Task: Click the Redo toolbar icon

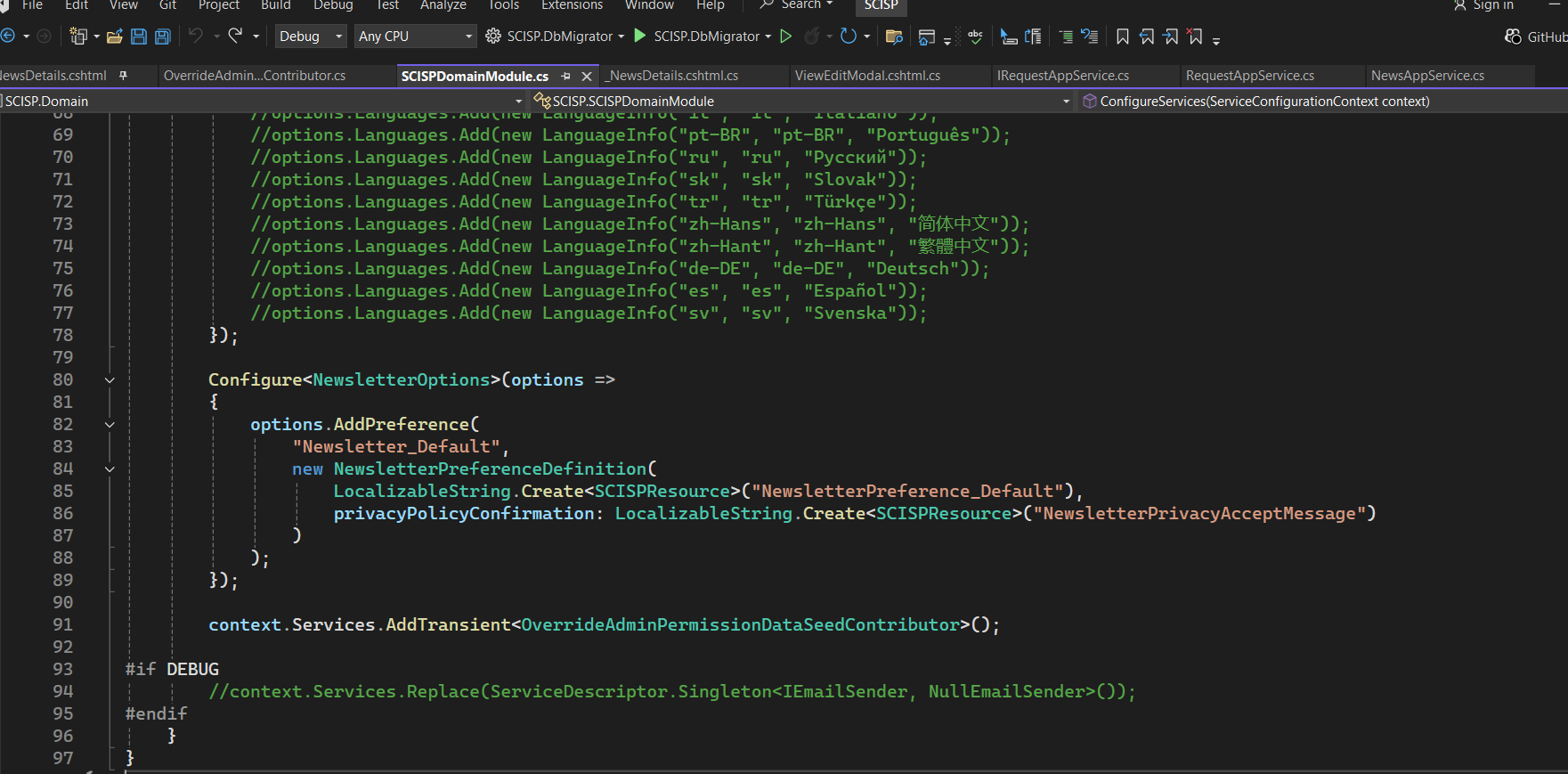Action: [x=235, y=37]
